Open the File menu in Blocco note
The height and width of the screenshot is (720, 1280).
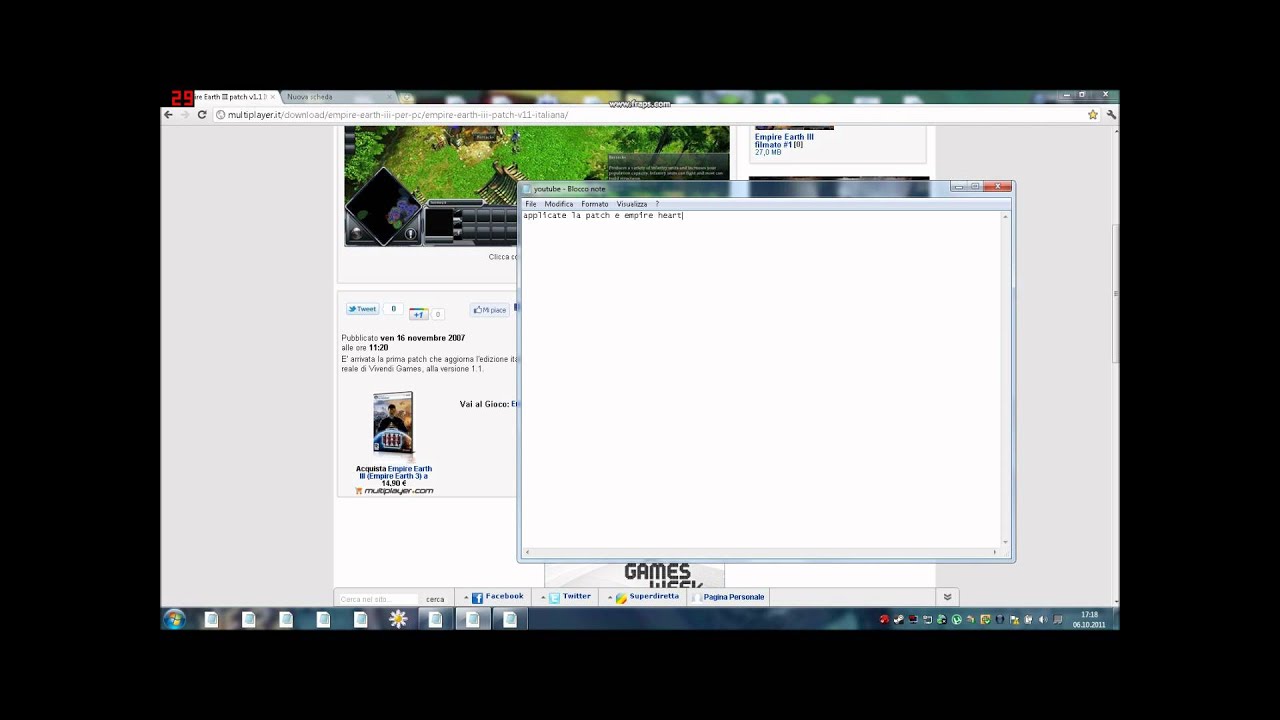point(531,204)
